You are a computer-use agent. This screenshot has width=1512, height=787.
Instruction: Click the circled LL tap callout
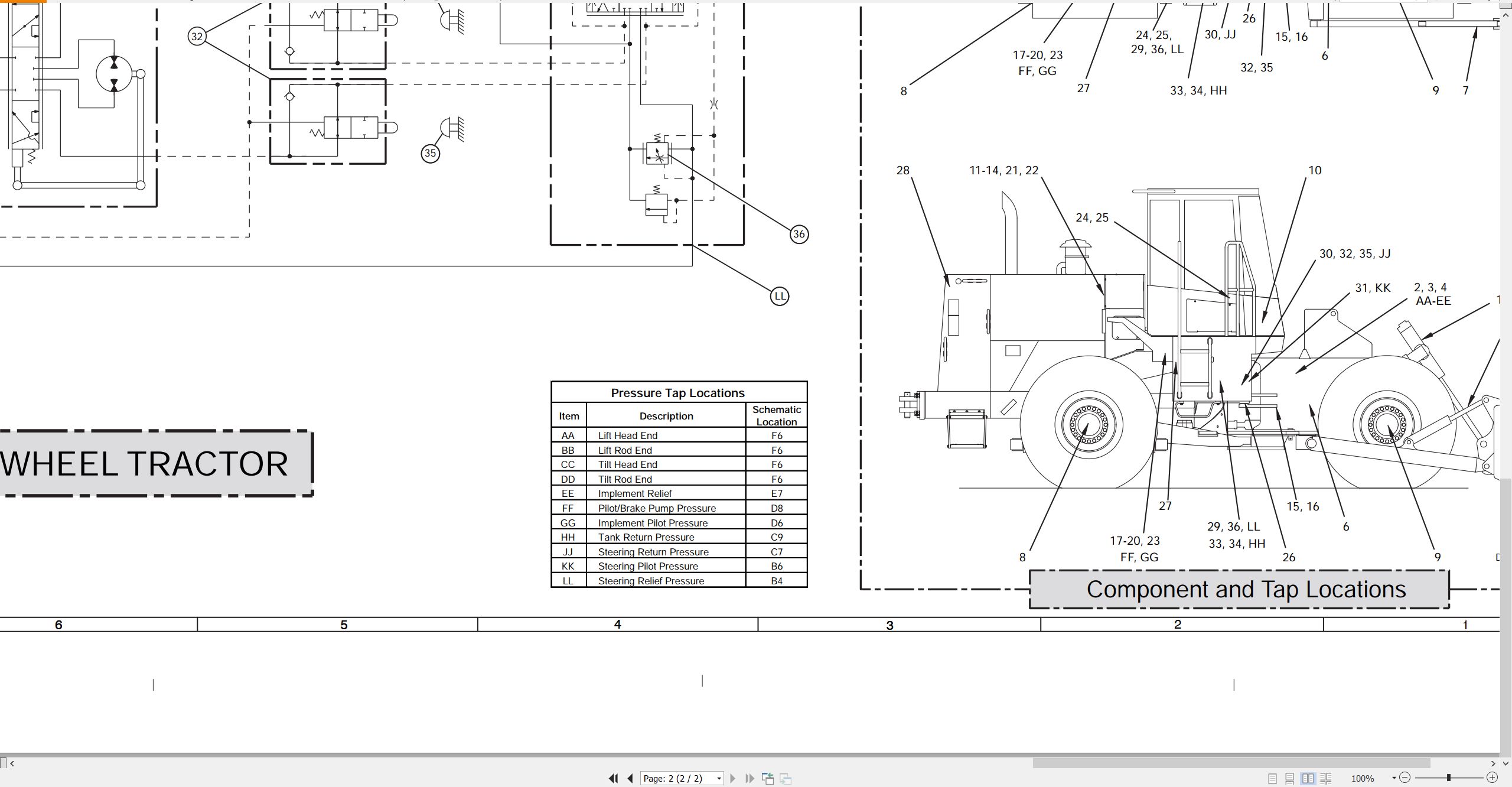(780, 296)
